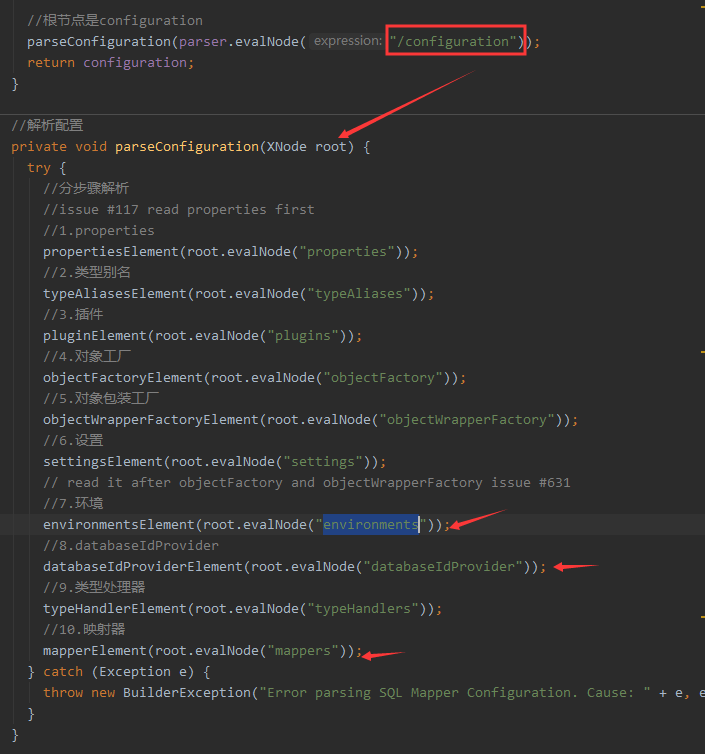Click parseConfiguration method name in declaration
The width and height of the screenshot is (705, 754).
coord(187,147)
